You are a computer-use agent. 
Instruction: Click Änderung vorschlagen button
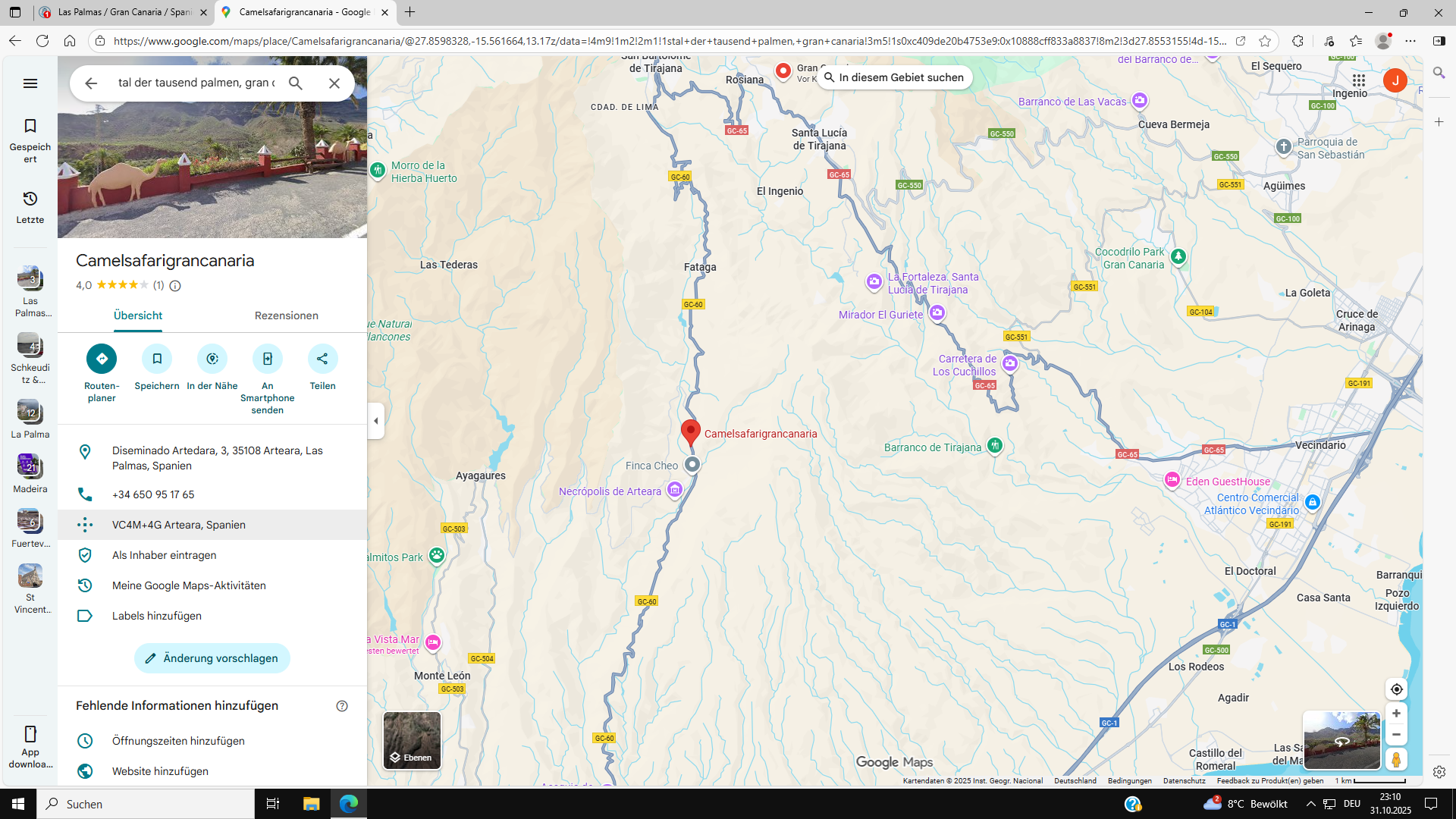click(212, 658)
